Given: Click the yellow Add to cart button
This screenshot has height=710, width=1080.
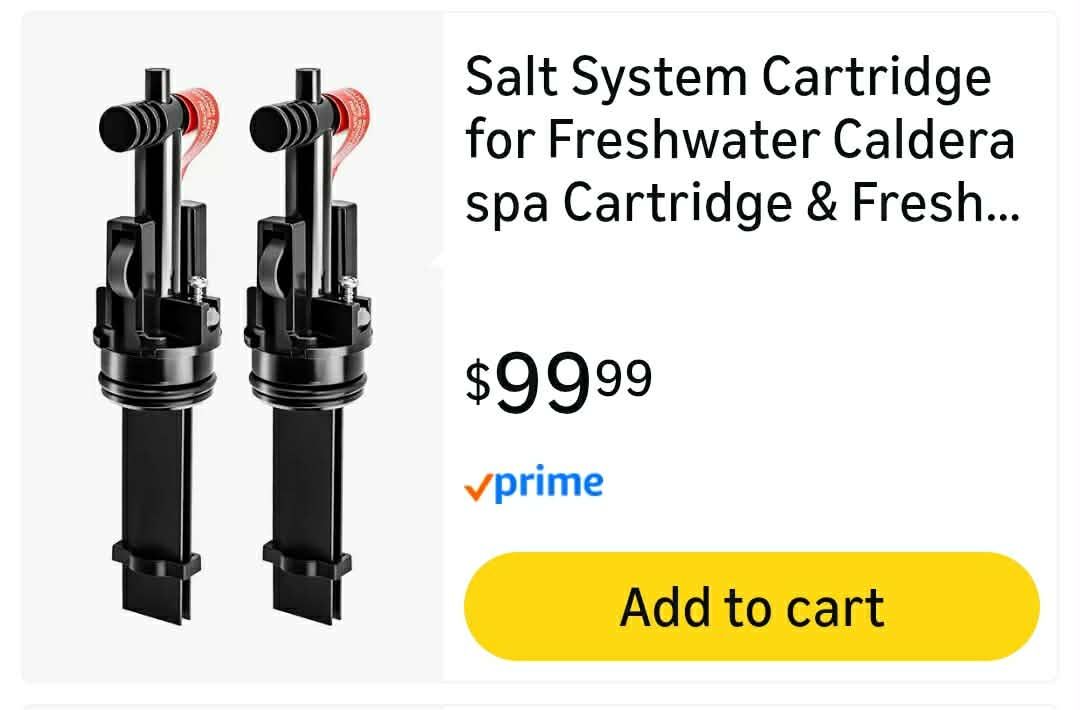Looking at the screenshot, I should click(751, 606).
